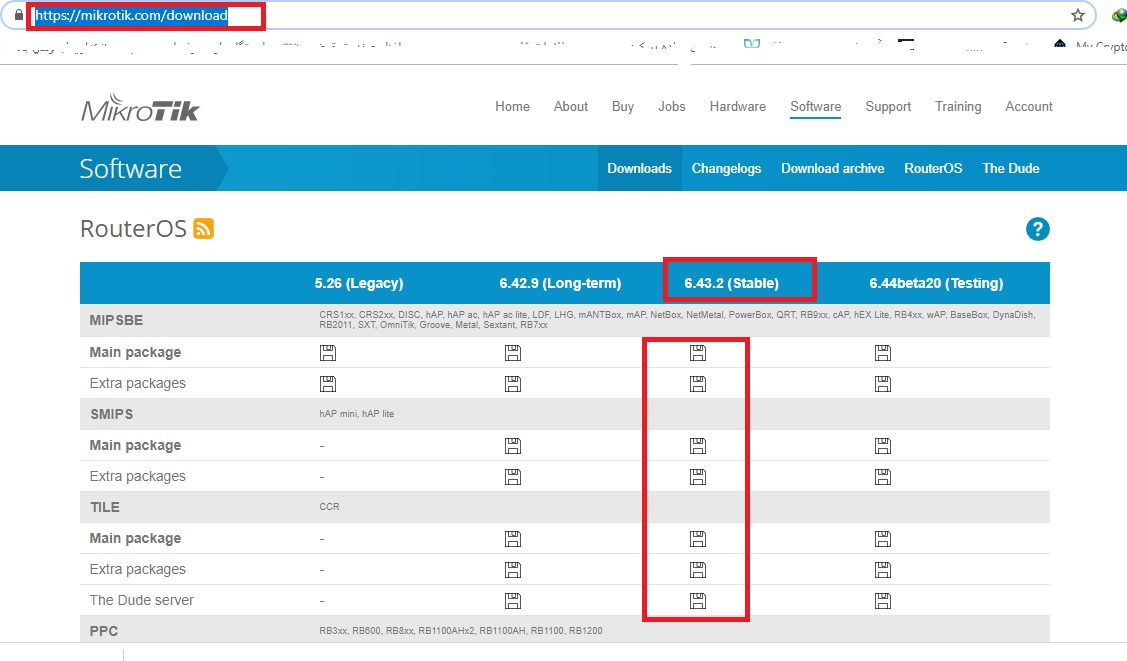Open the Account menu item
Viewport: 1127px width, 661px height.
click(x=1029, y=106)
